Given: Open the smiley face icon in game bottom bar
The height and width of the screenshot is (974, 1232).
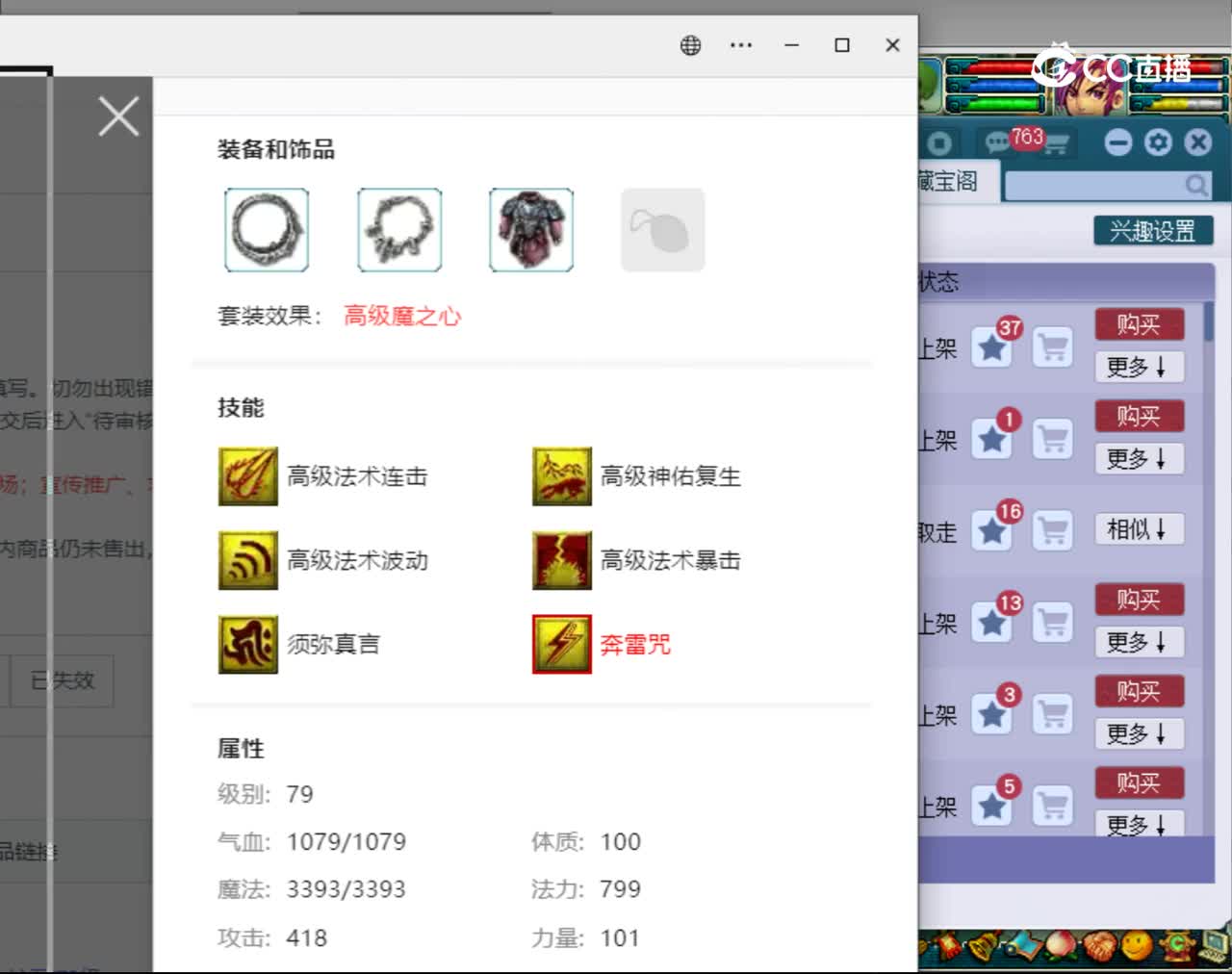Looking at the screenshot, I should [x=1137, y=946].
